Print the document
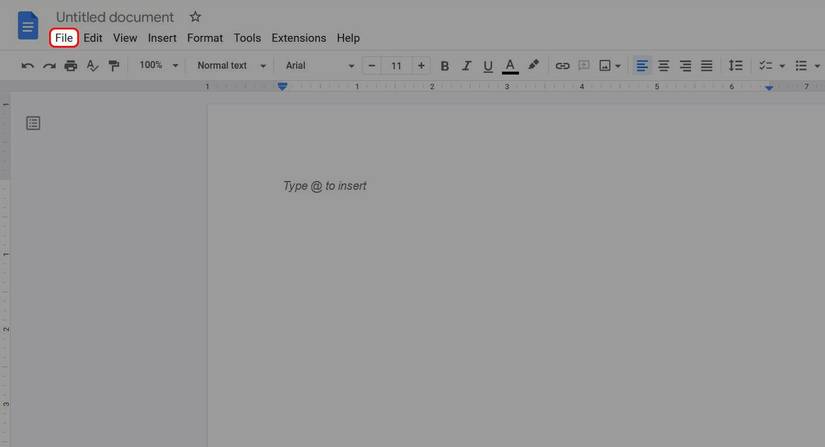 point(71,66)
